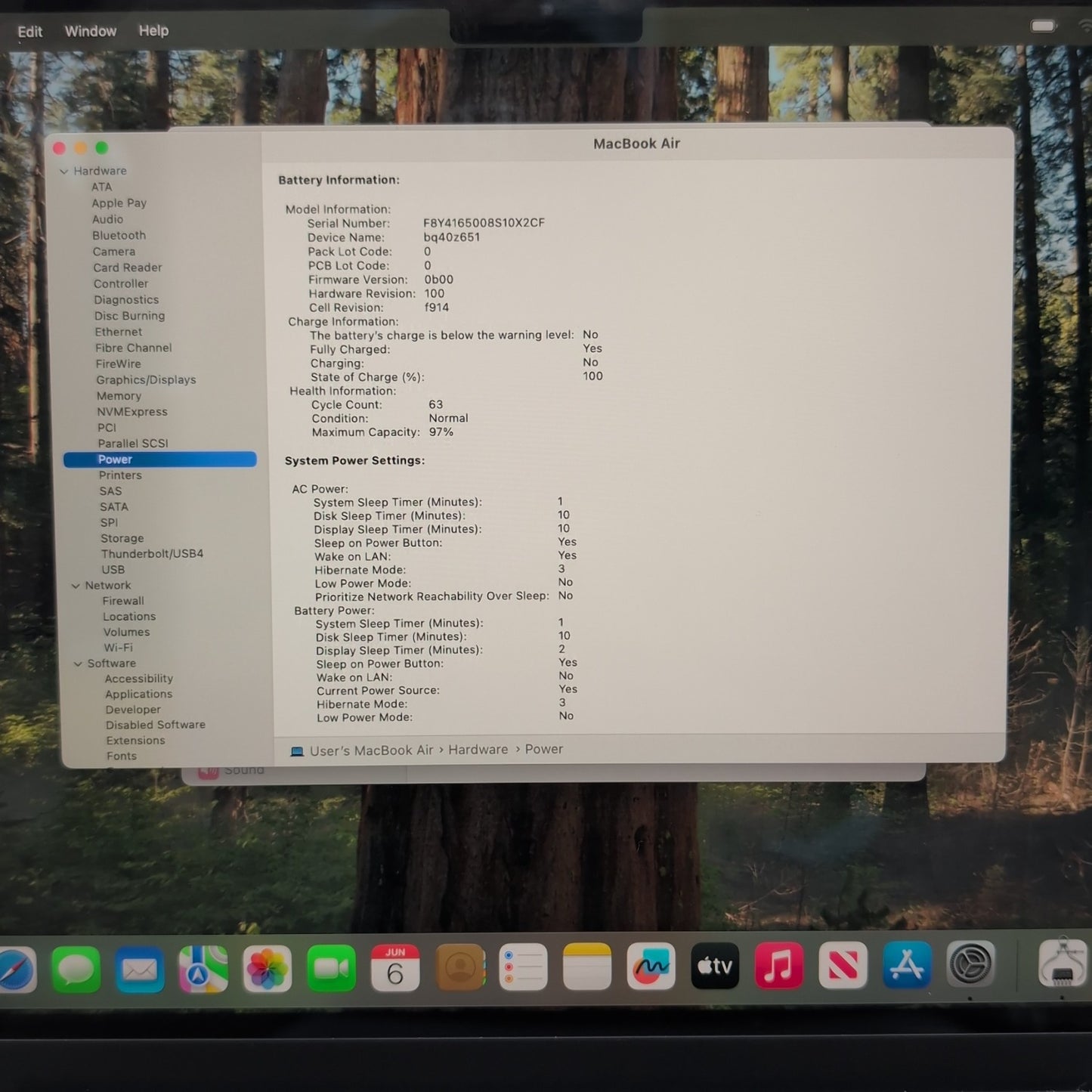Select PCI in the sidebar

point(107,428)
